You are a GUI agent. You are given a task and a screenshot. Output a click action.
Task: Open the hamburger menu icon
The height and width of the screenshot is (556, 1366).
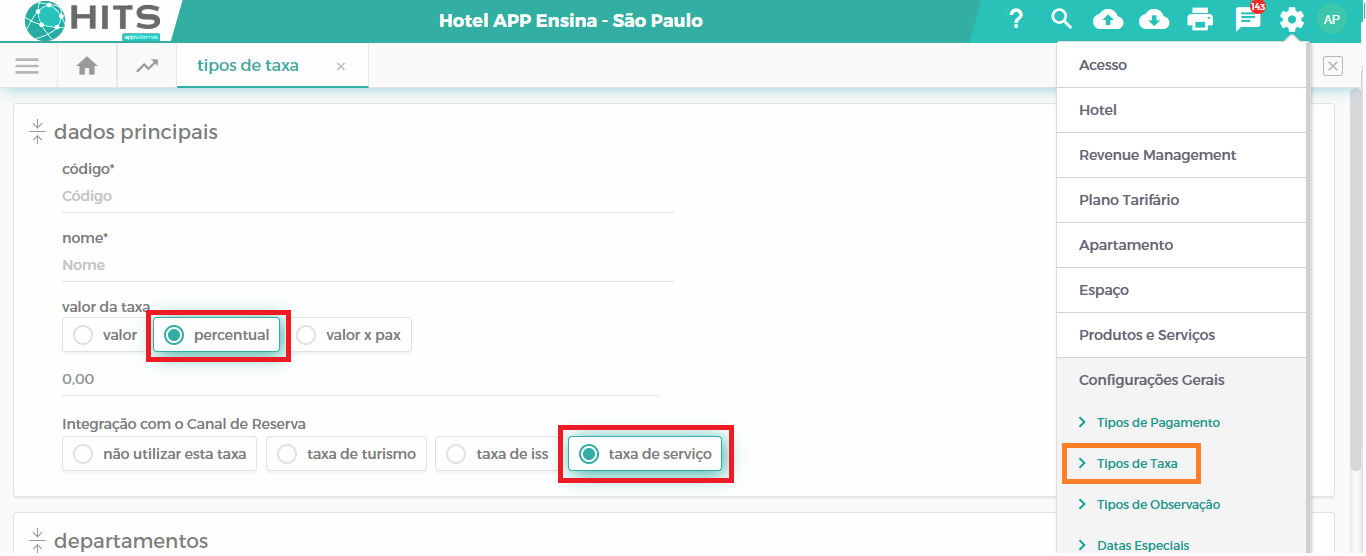tap(27, 66)
